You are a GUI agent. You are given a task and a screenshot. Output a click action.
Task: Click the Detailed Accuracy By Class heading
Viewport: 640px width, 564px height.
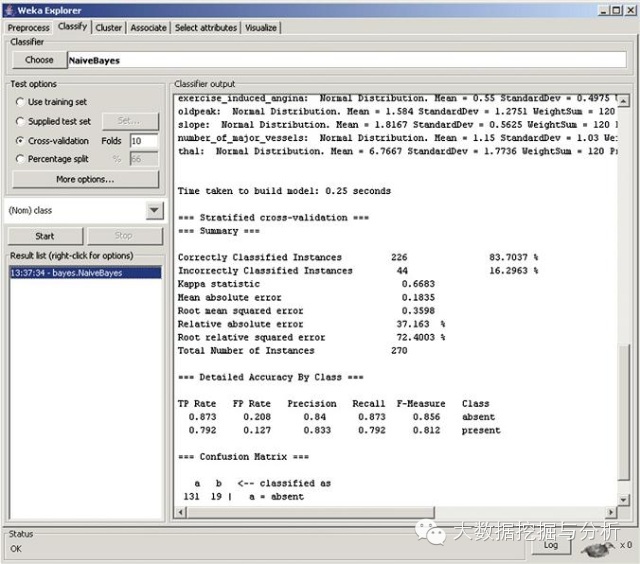tap(271, 377)
